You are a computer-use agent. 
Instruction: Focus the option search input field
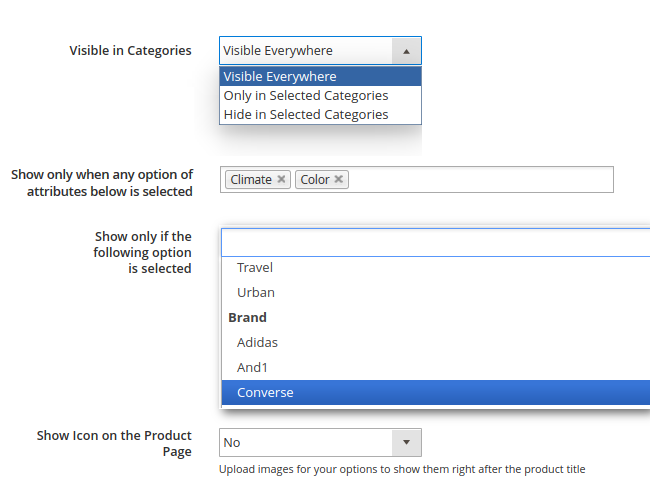[435, 243]
